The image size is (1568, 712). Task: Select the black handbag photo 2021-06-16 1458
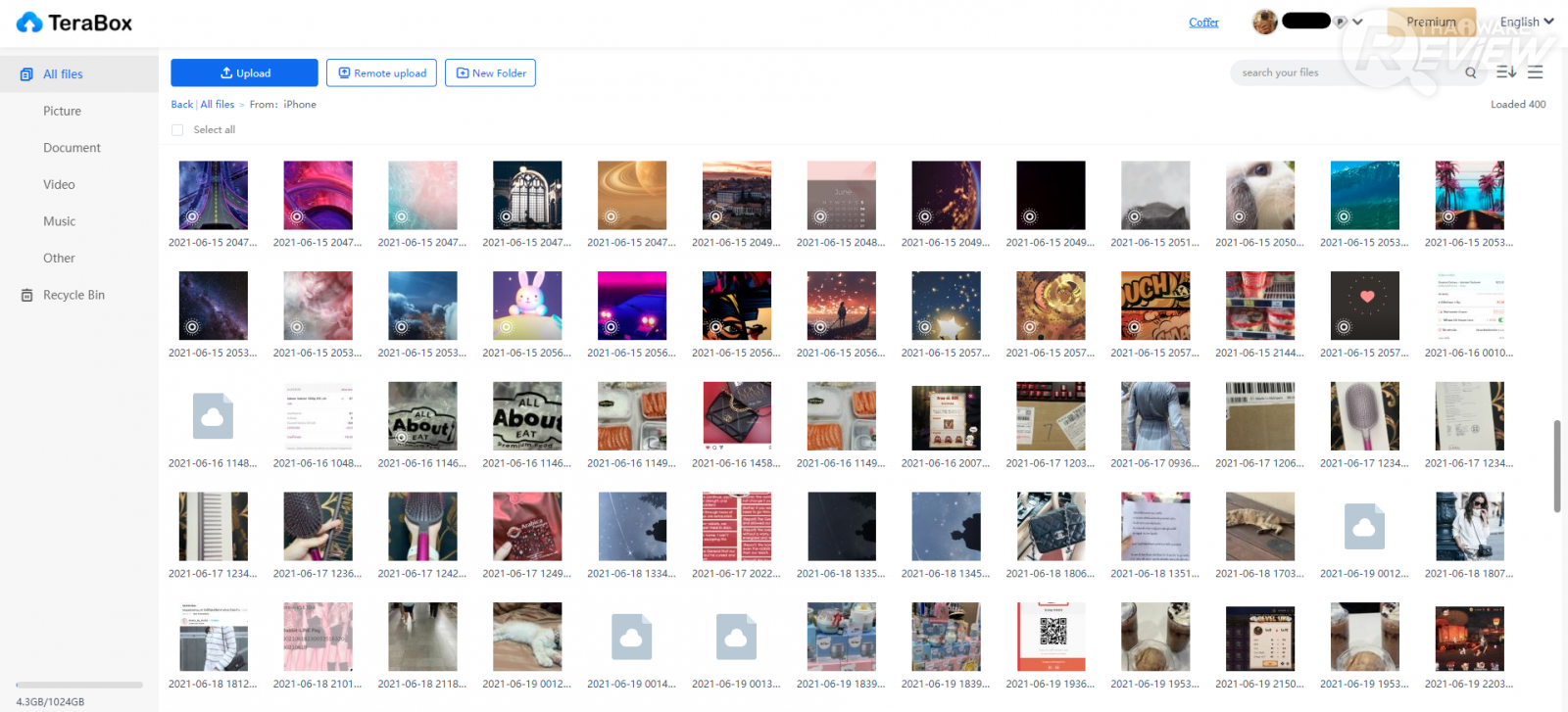click(x=737, y=416)
